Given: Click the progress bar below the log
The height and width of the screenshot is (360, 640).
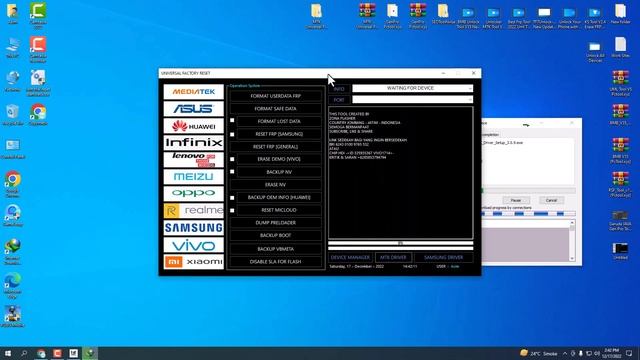Looking at the screenshot, I should click(x=400, y=243).
